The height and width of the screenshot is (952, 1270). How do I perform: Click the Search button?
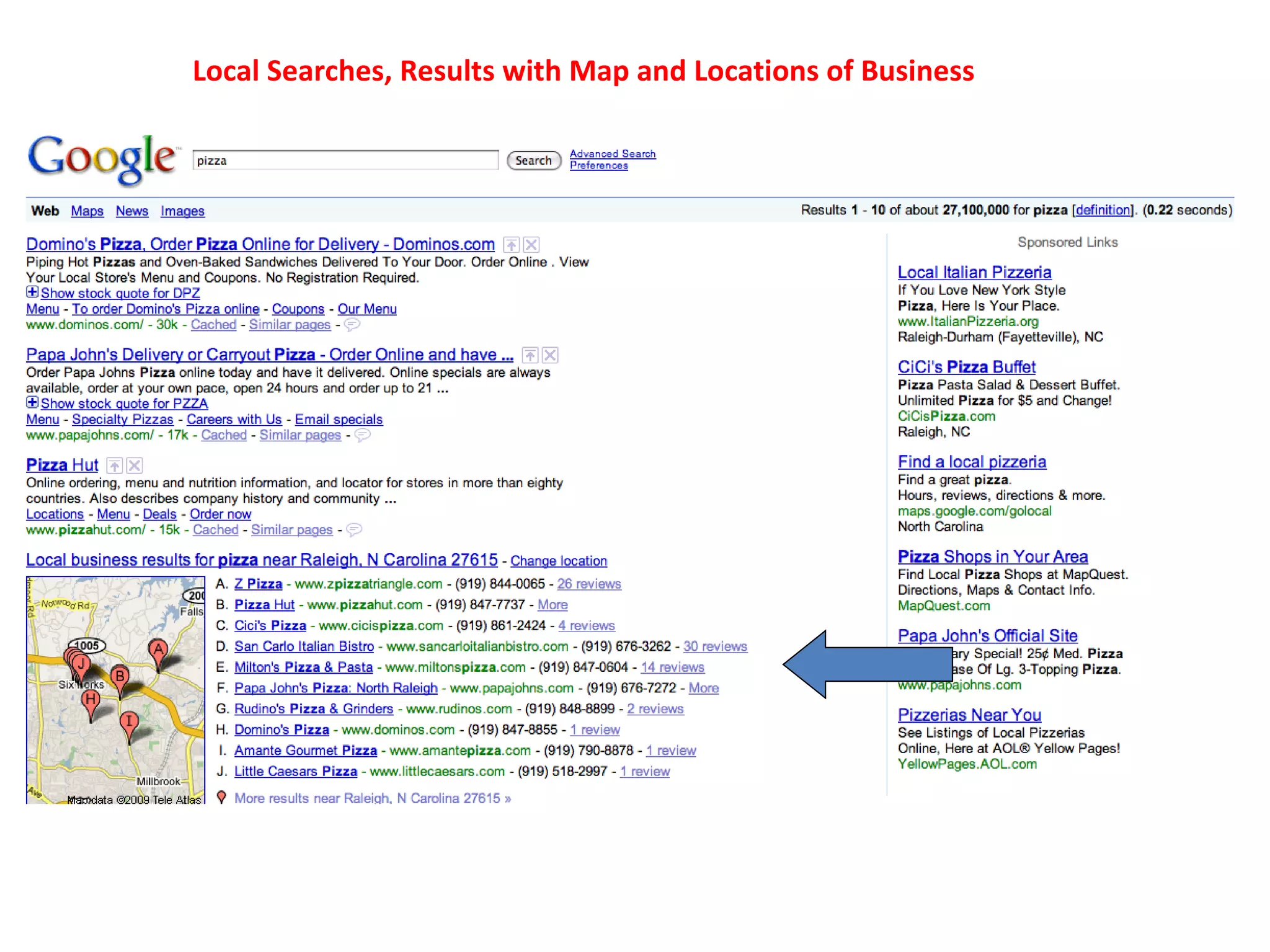point(534,161)
